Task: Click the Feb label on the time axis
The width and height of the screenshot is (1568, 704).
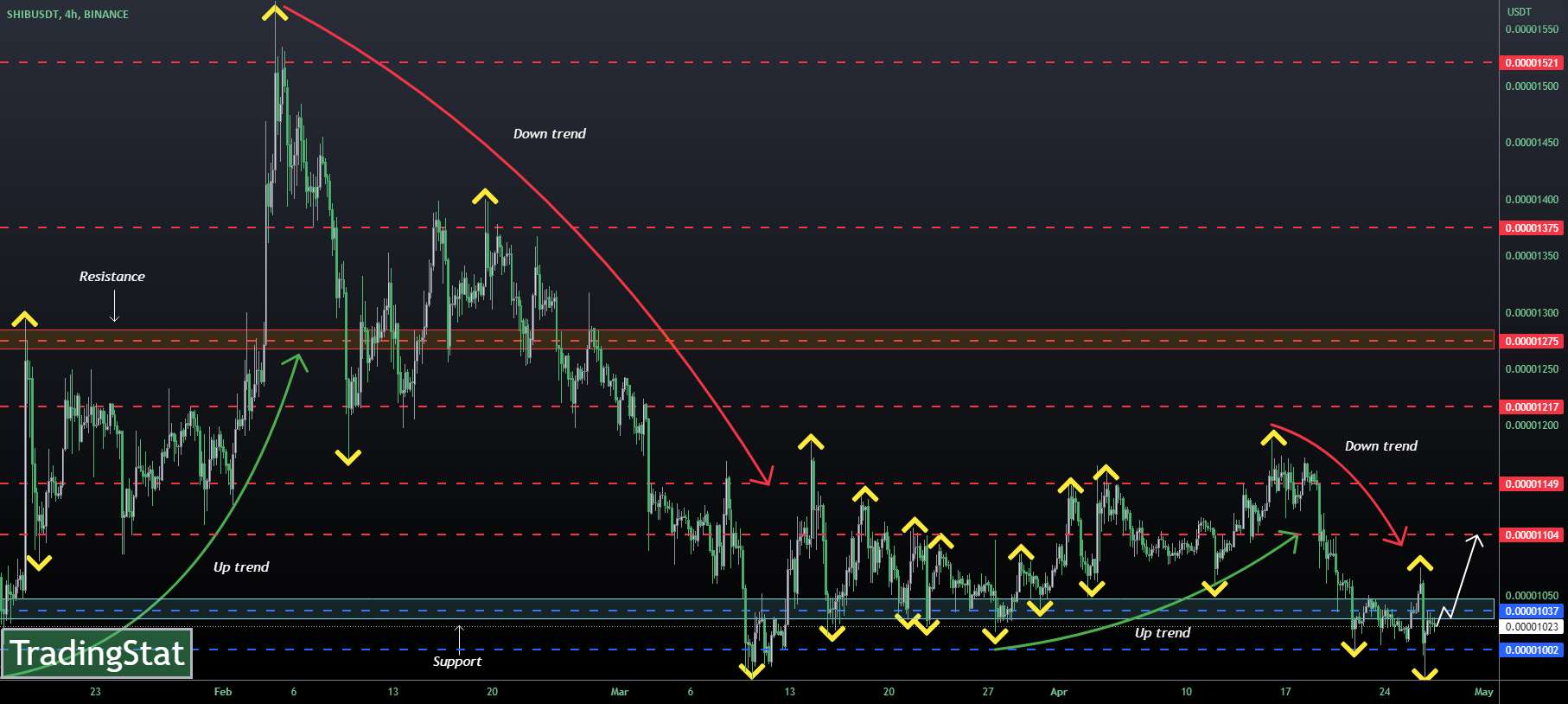Action: (223, 692)
